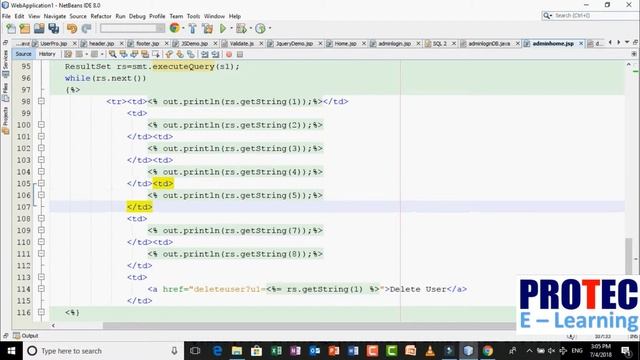Click the editor horizontal scrollbar thumb
This screenshot has width=640, height=360.
point(309,325)
